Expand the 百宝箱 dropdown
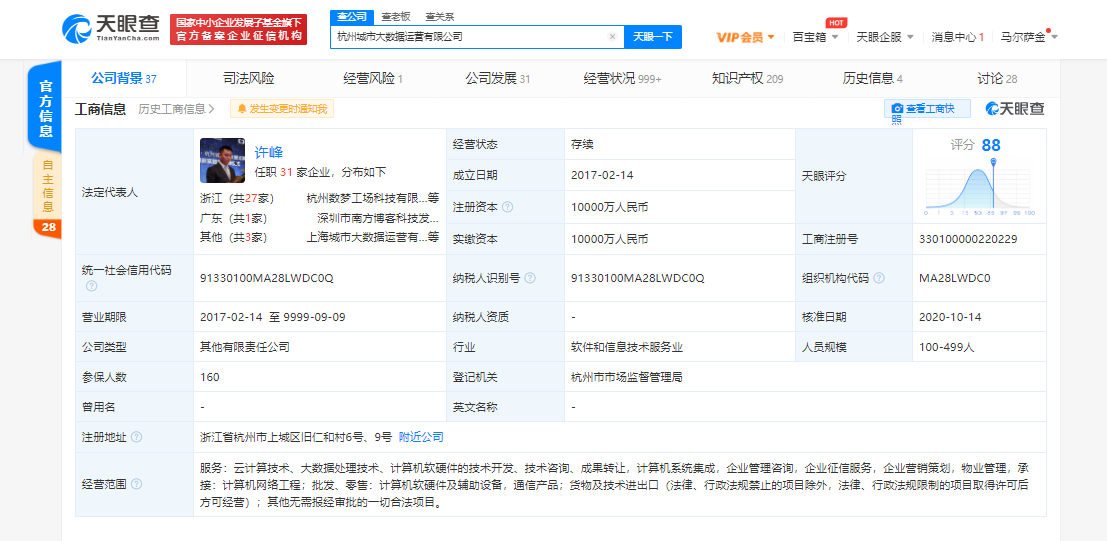Image resolution: width=1107 pixels, height=541 pixels. 815,37
